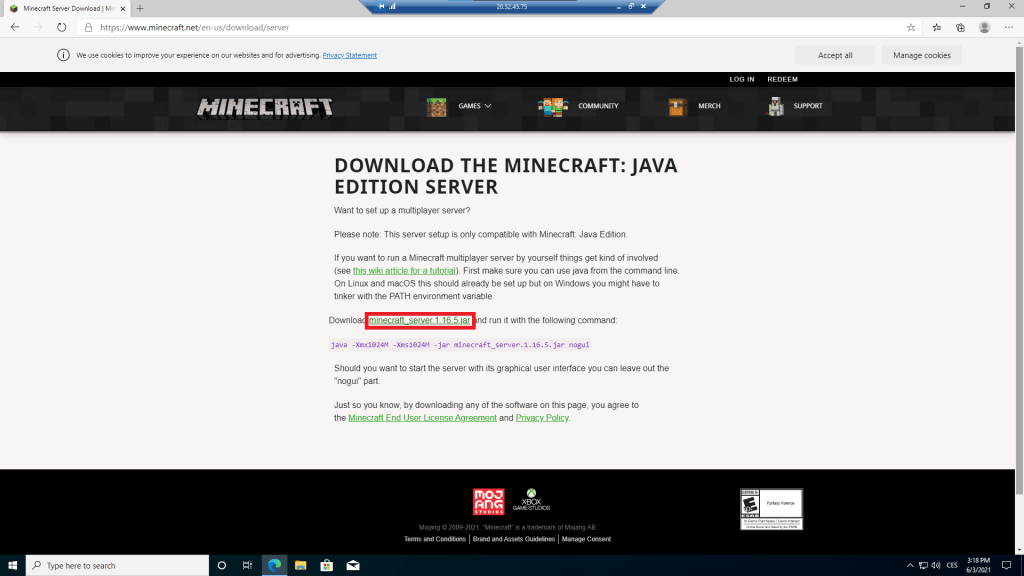Download the minecraft_server.1.16.5.jar file link
Image resolution: width=1024 pixels, height=576 pixels.
coord(419,320)
